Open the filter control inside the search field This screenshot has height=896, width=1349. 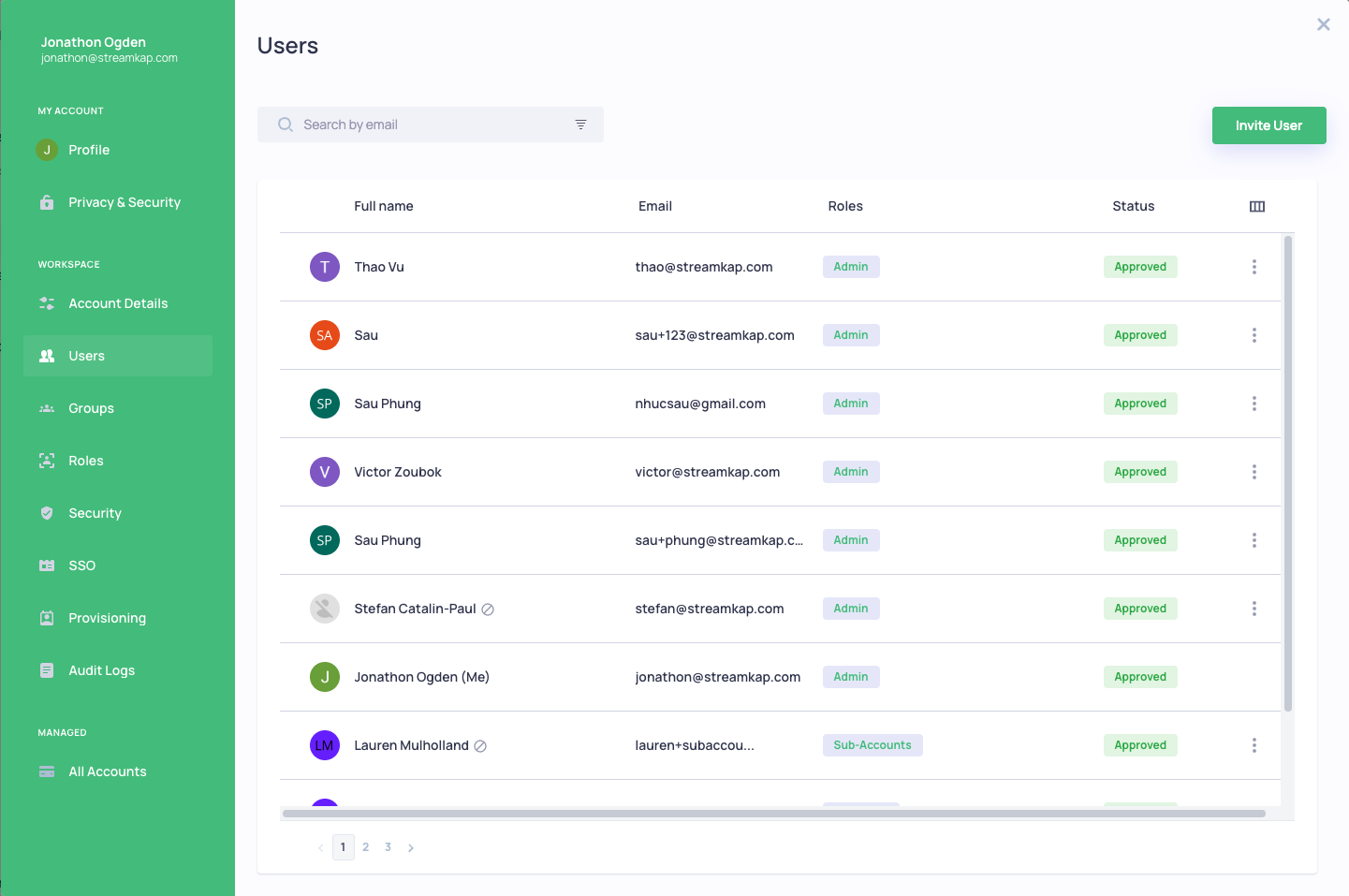[x=580, y=124]
